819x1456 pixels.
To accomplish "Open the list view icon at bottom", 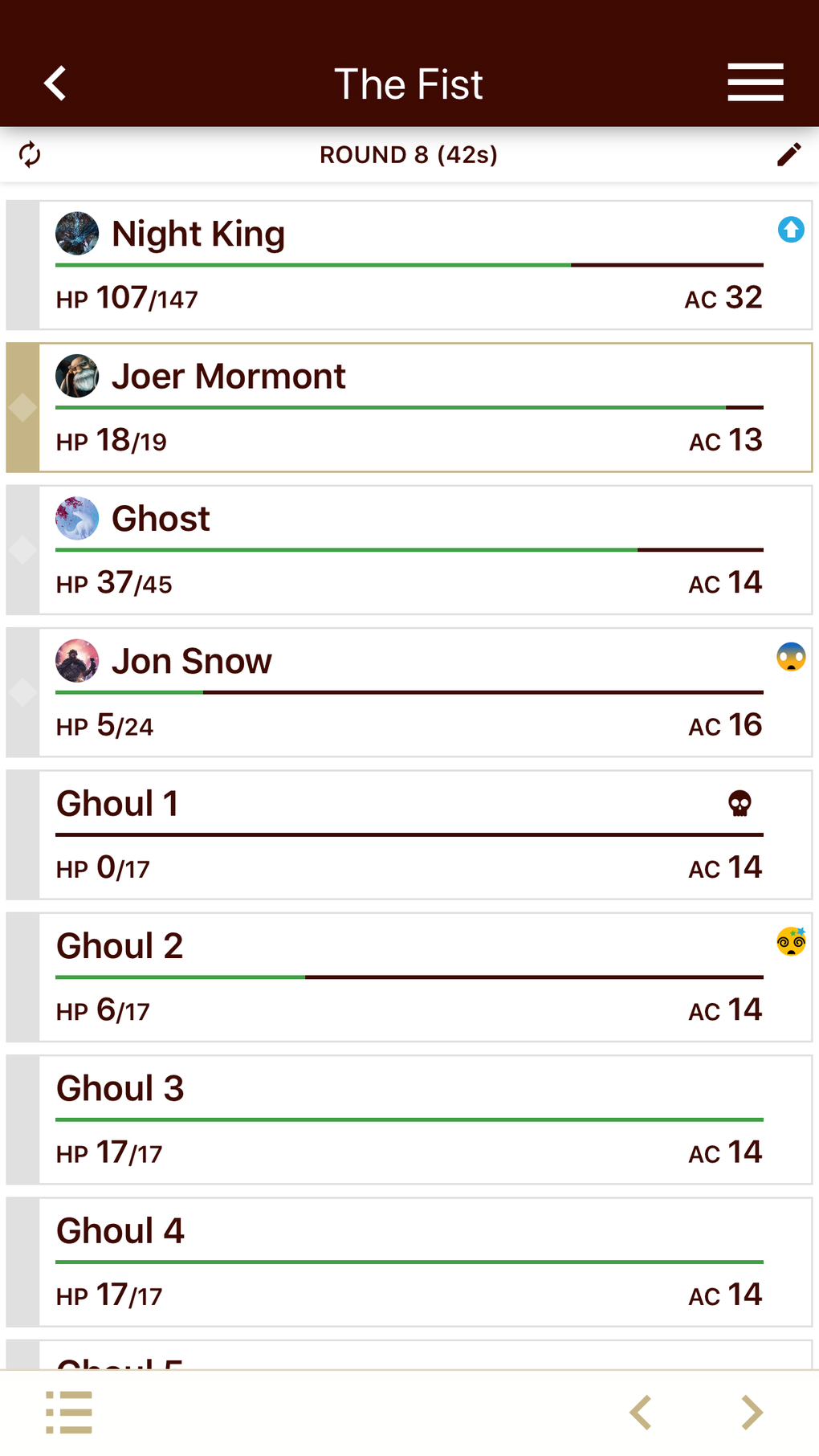I will (69, 1412).
